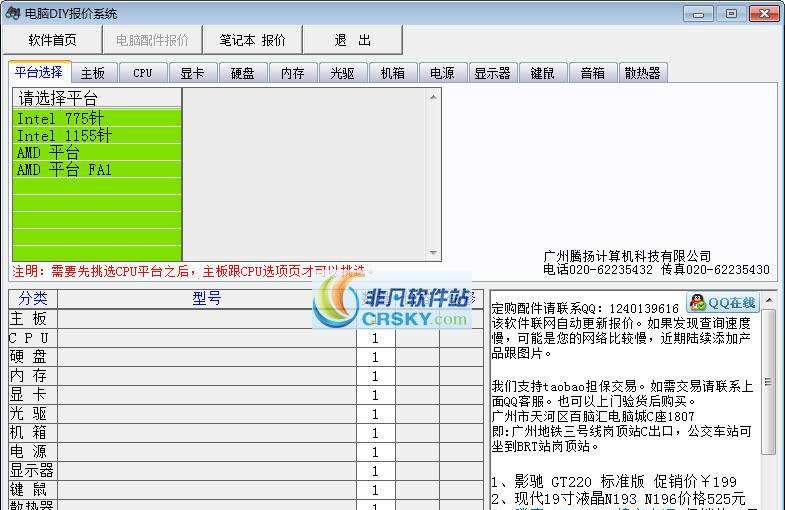This screenshot has height=510, width=785.
Task: Click the platform list scroll down arrow
Action: click(433, 253)
